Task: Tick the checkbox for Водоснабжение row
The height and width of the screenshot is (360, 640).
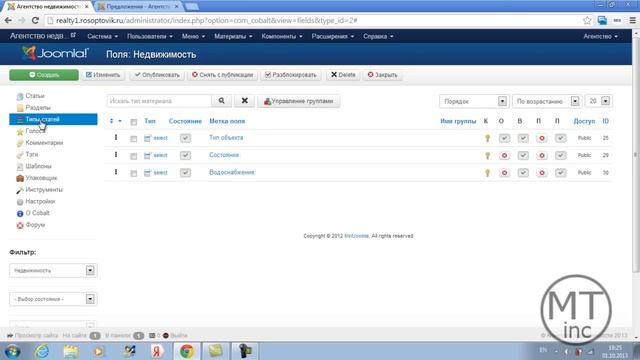Action: tap(133, 173)
